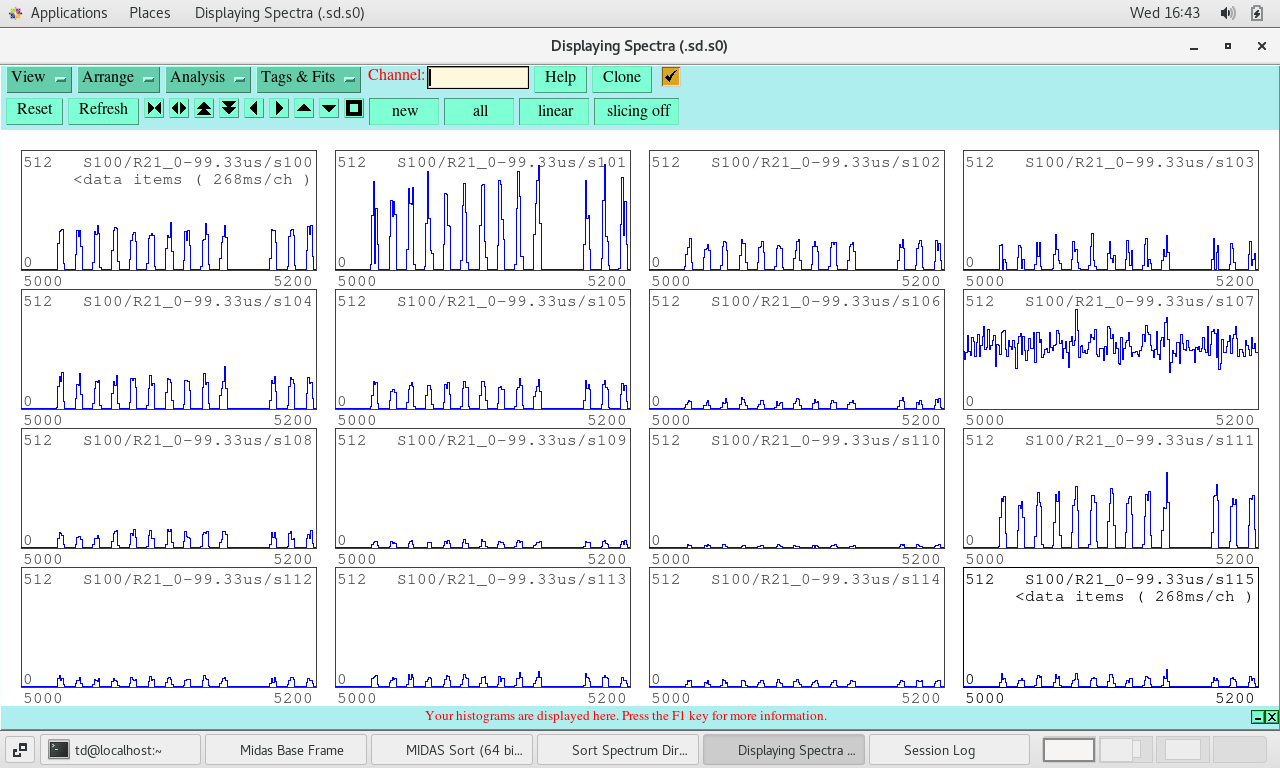Screen dimensions: 1280x768
Task: Click the horizontal compress arrows icon
Action: 154,109
